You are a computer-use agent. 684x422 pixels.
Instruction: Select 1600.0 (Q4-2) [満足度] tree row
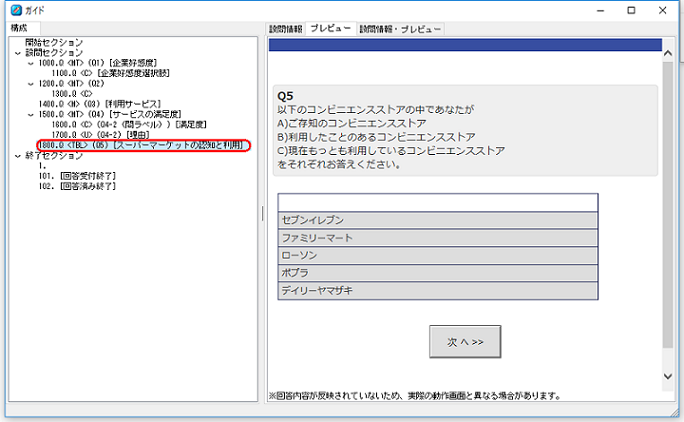[129, 124]
